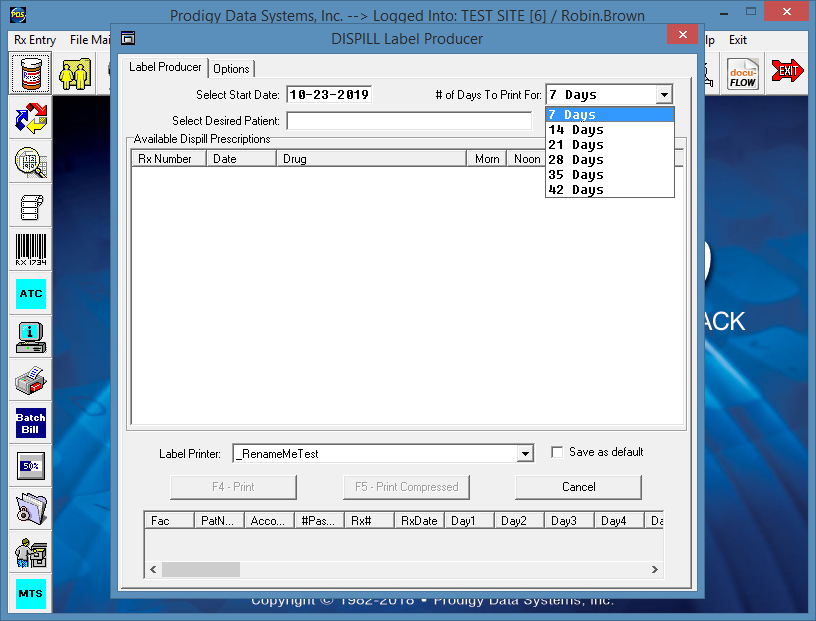Open the Label Printer dropdown
This screenshot has width=816, height=621.
tap(525, 454)
